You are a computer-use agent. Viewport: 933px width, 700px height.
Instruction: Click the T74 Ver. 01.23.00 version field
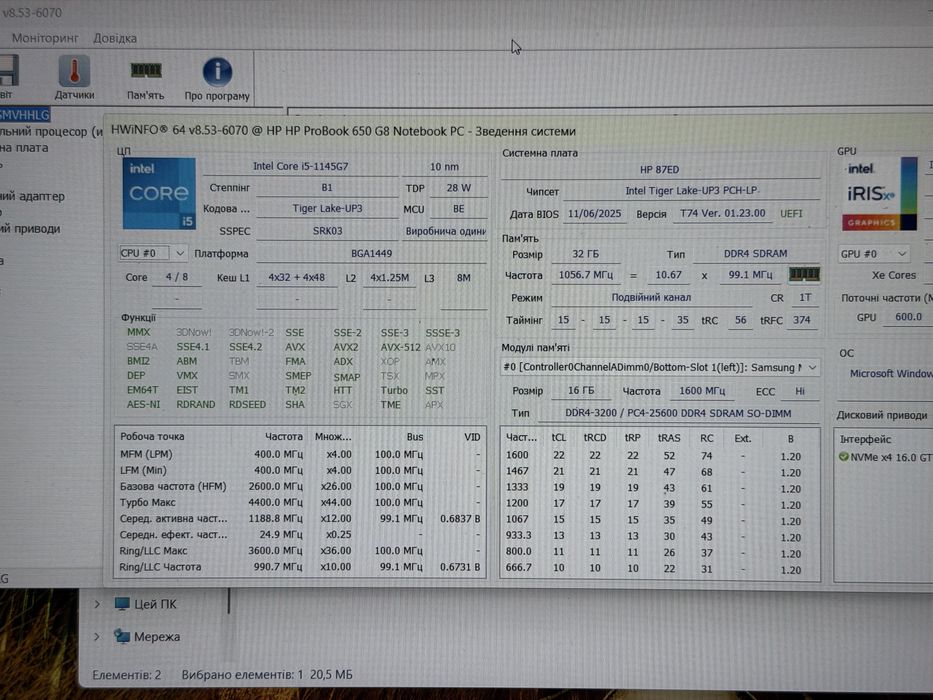(x=723, y=214)
